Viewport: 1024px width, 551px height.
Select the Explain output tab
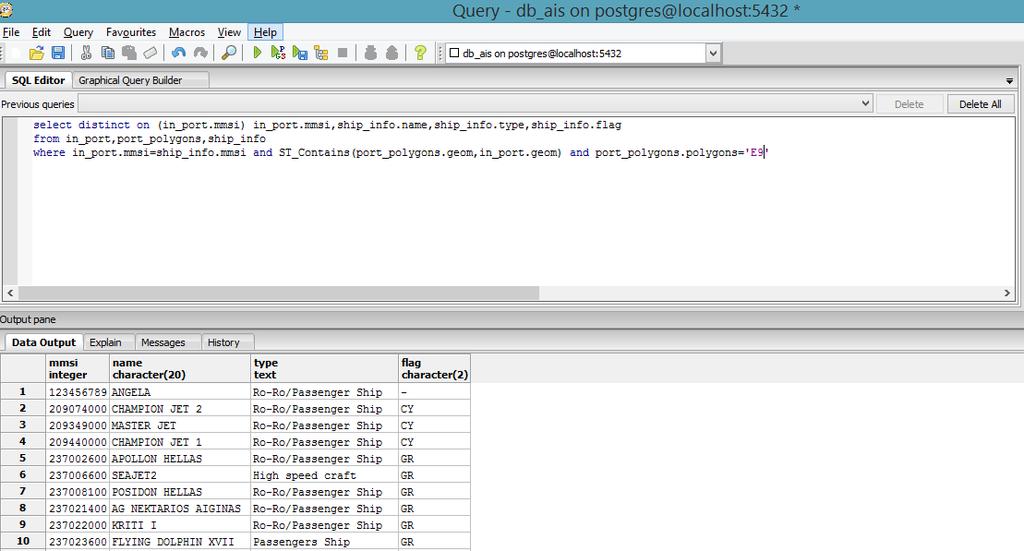(x=106, y=342)
